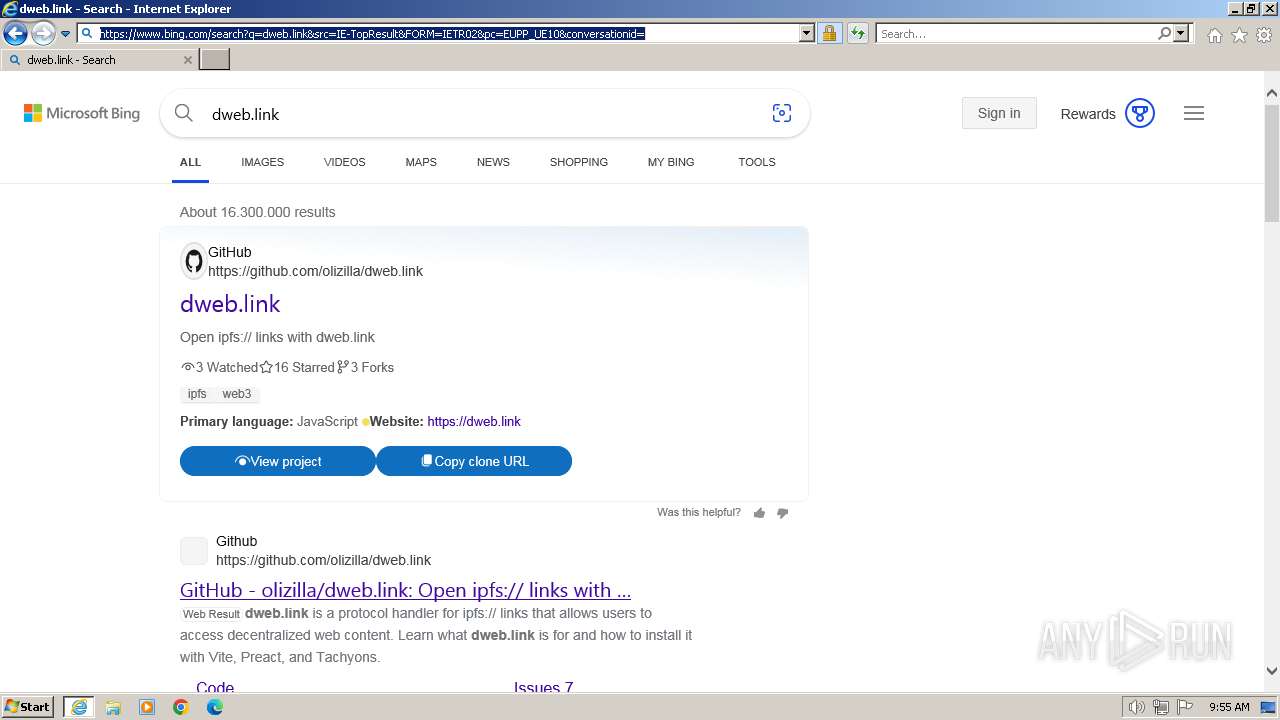Click the Sign in button
This screenshot has height=720, width=1280.
coord(999,113)
